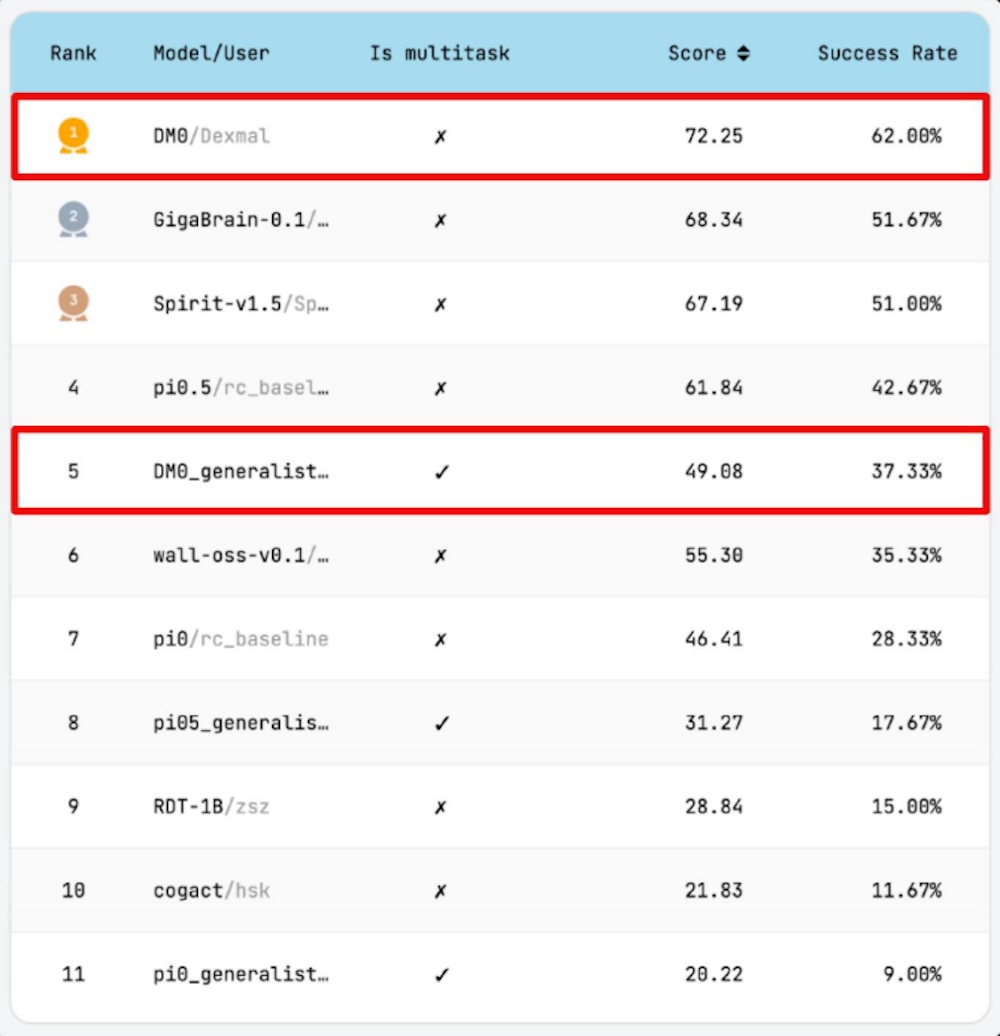Click the X mark in RDT-1B row
The height and width of the screenshot is (1036, 1000).
[x=441, y=806]
